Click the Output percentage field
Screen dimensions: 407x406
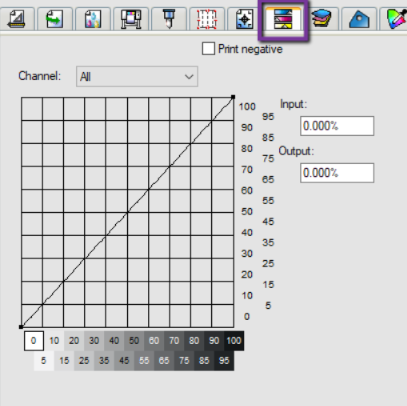[337, 173]
